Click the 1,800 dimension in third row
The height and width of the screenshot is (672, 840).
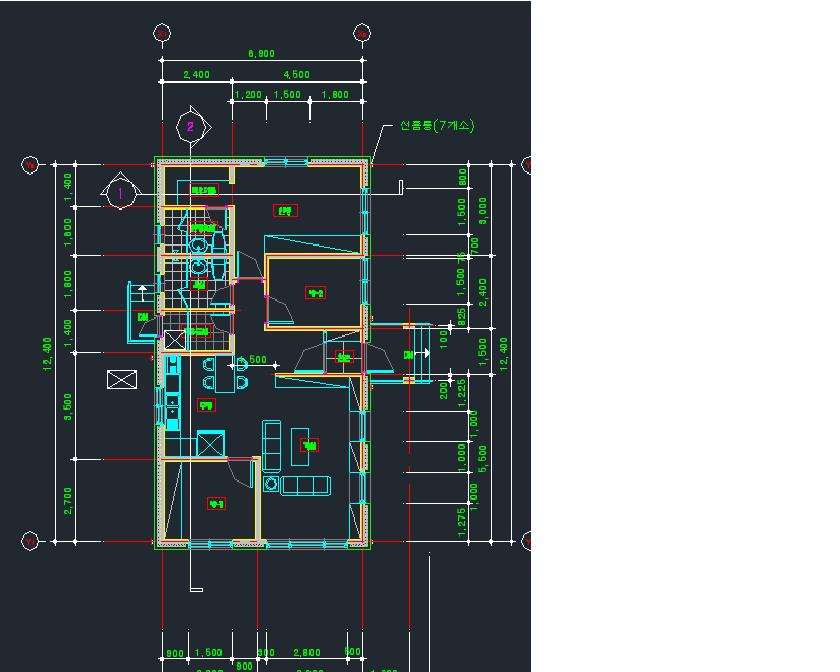(335, 95)
